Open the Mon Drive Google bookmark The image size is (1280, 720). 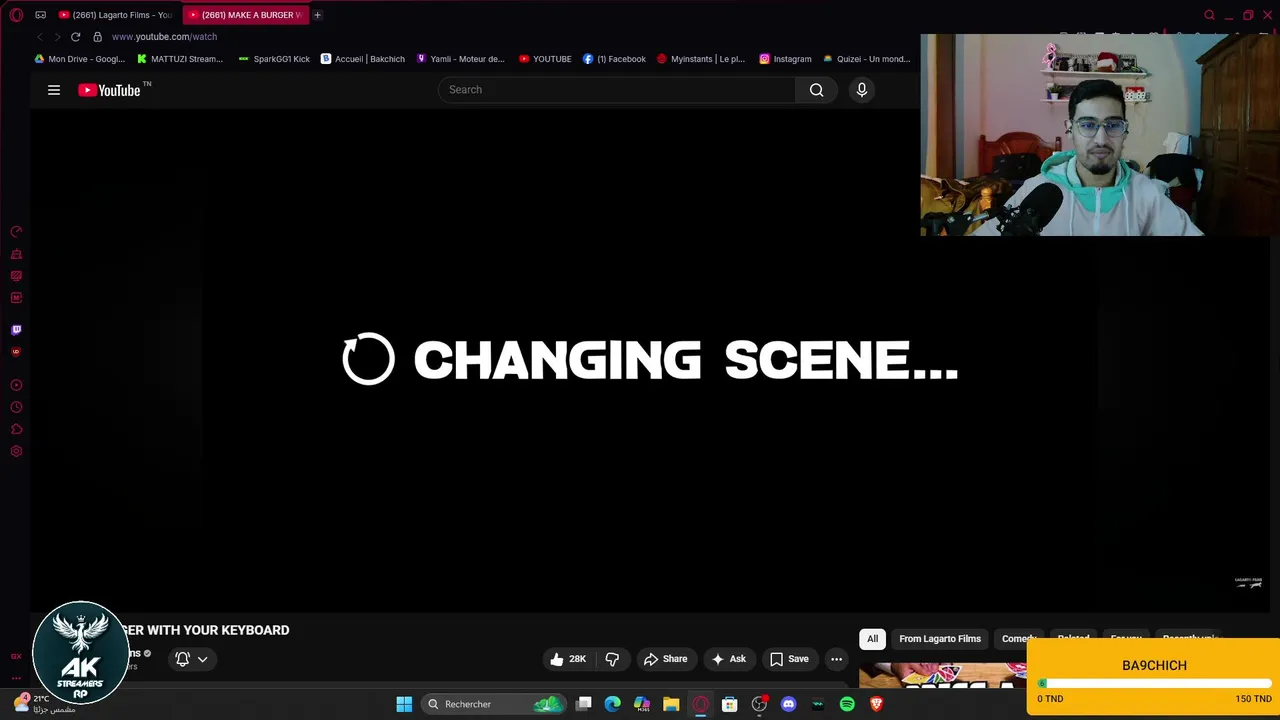click(x=80, y=59)
